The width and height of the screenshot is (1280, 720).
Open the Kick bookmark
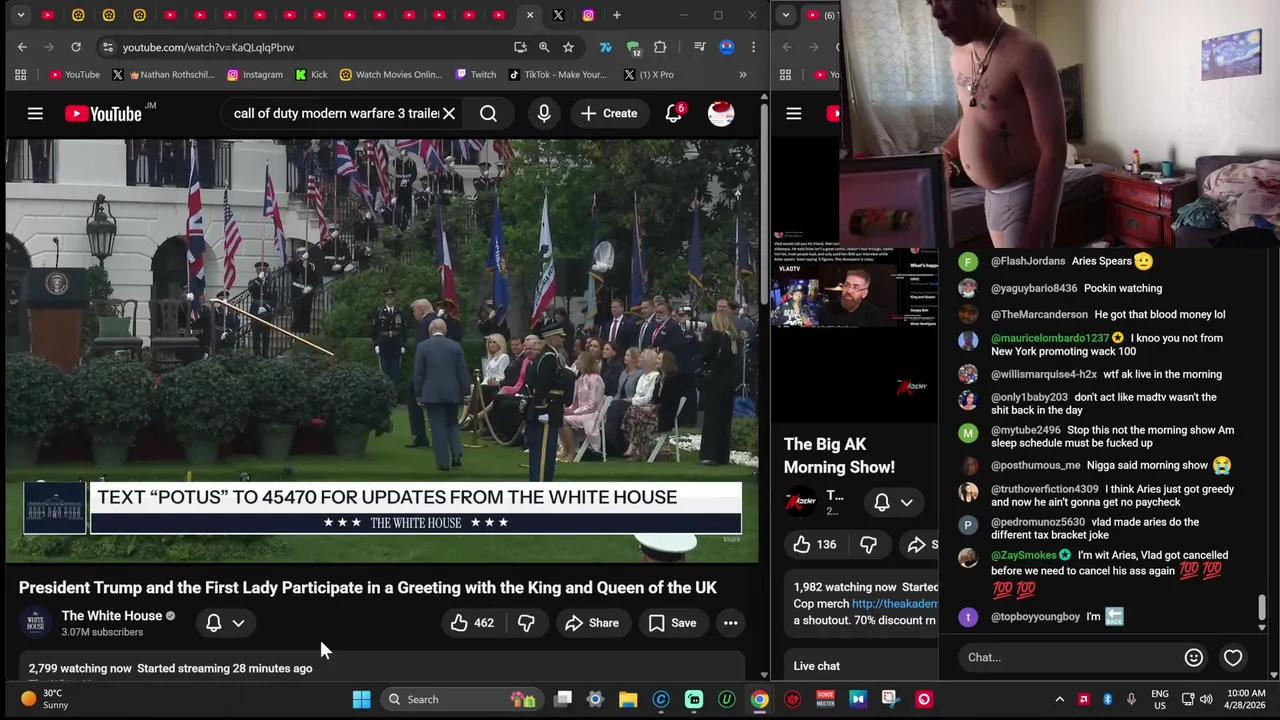coord(311,74)
